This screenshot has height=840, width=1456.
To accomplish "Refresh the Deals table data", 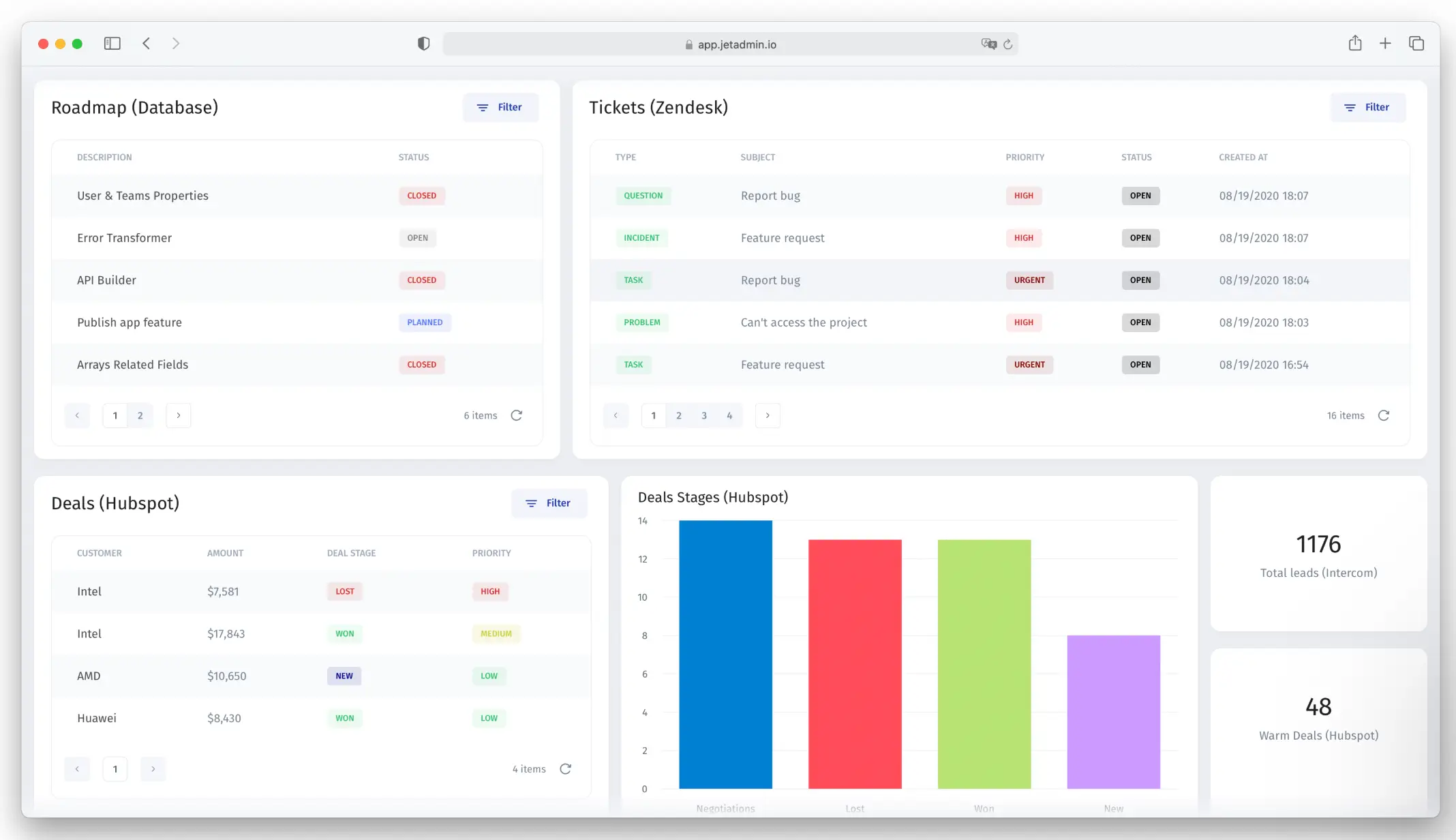I will tap(566, 768).
